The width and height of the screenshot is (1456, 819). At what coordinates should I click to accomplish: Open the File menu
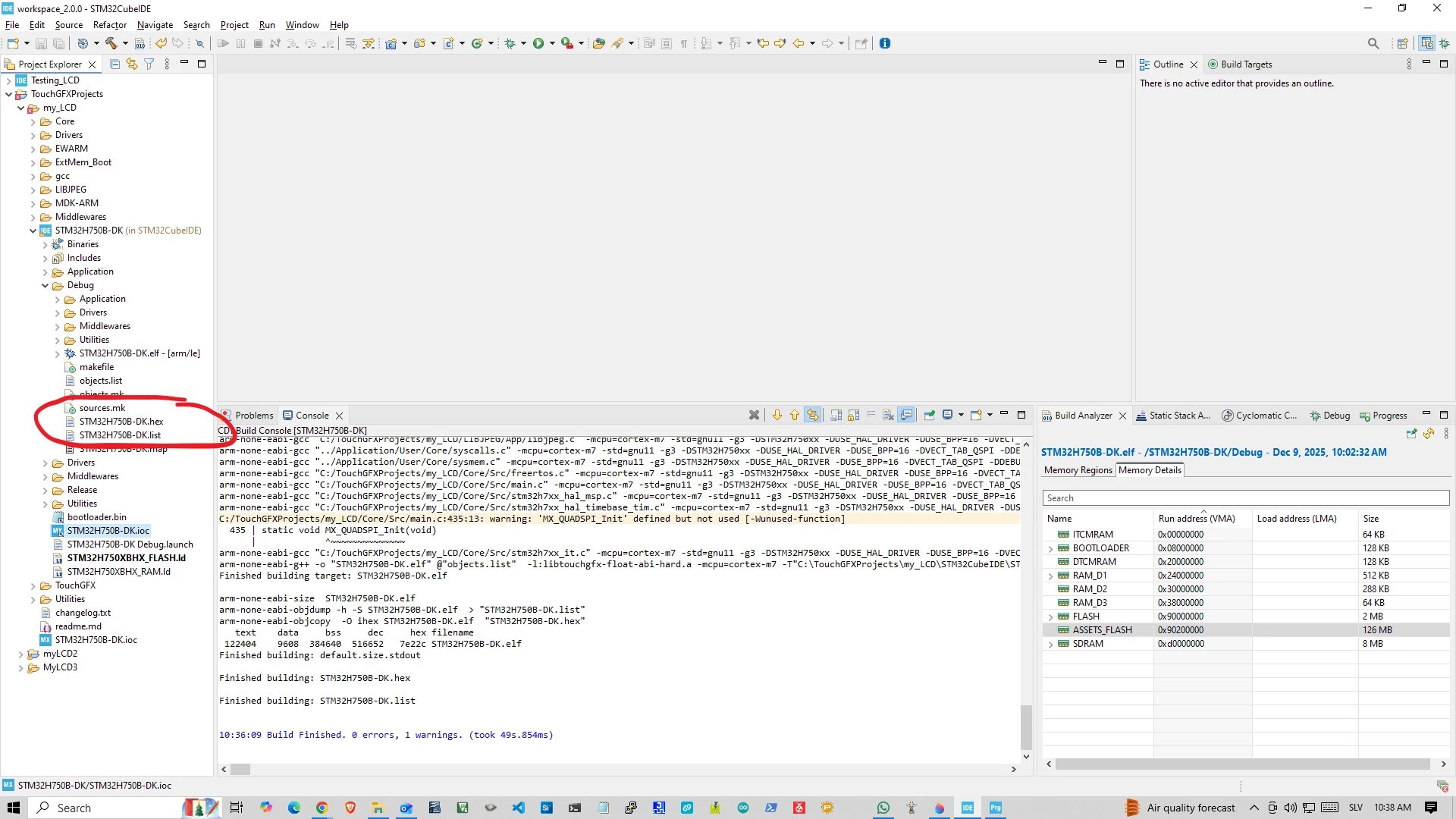coord(12,25)
